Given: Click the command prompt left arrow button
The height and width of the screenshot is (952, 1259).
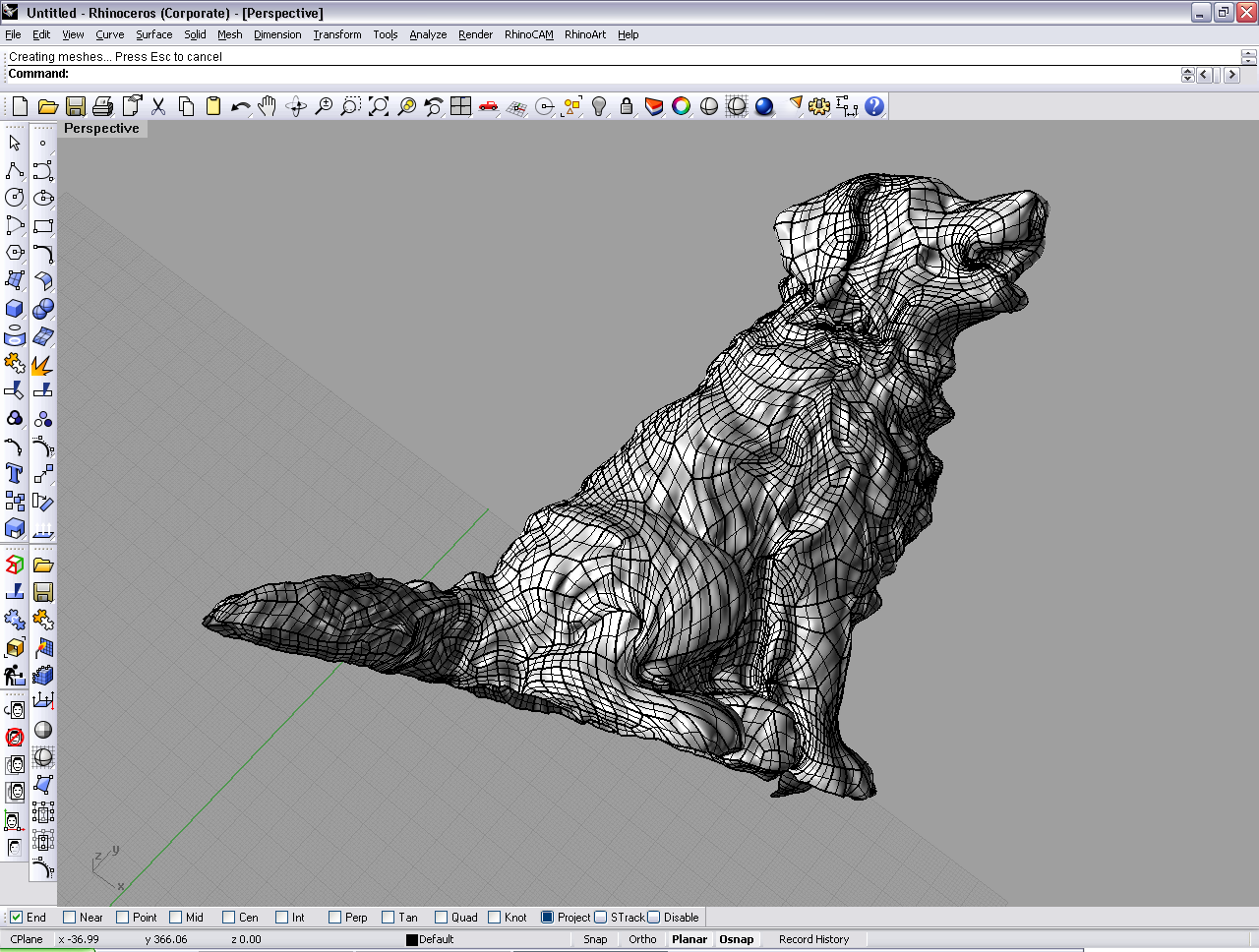Looking at the screenshot, I should click(x=1205, y=75).
